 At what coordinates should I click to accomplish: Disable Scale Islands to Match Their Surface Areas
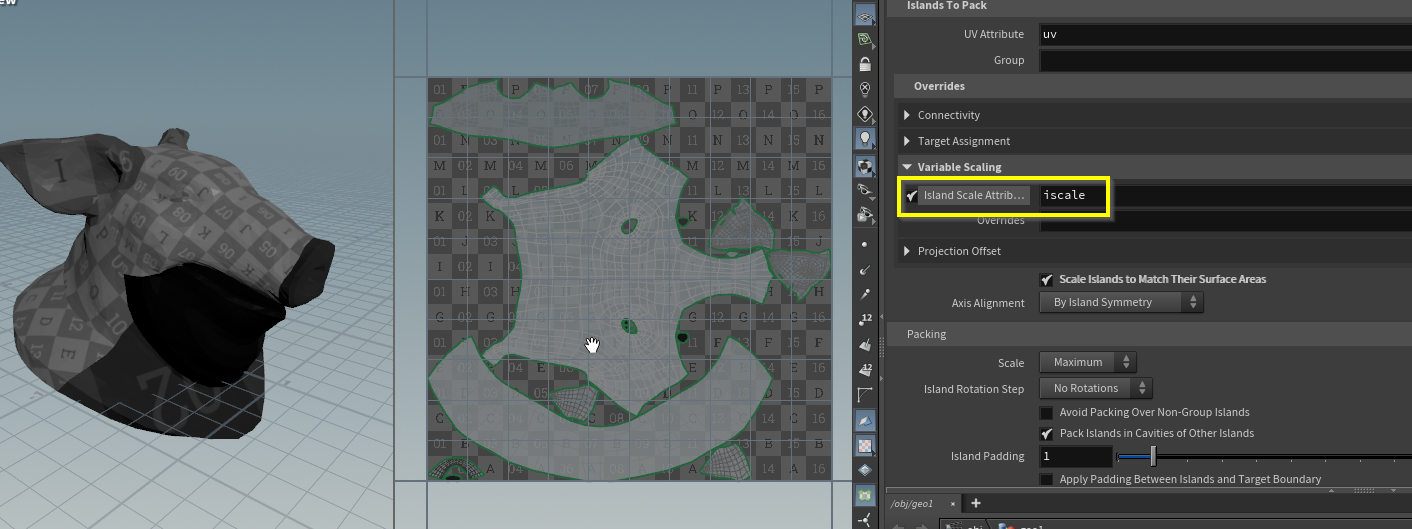point(1046,279)
